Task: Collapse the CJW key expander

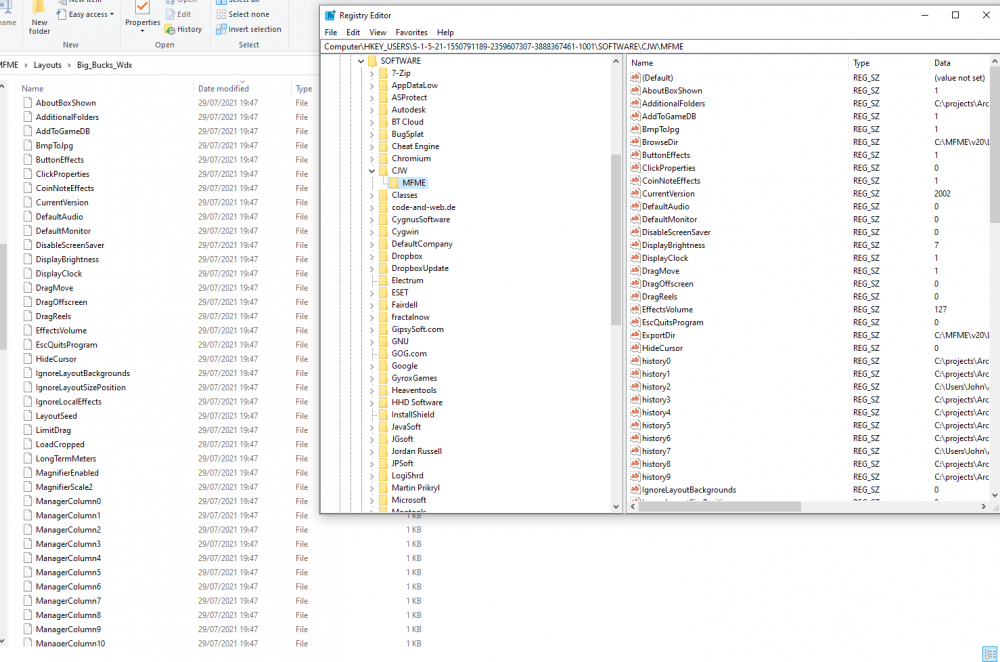Action: [x=372, y=171]
